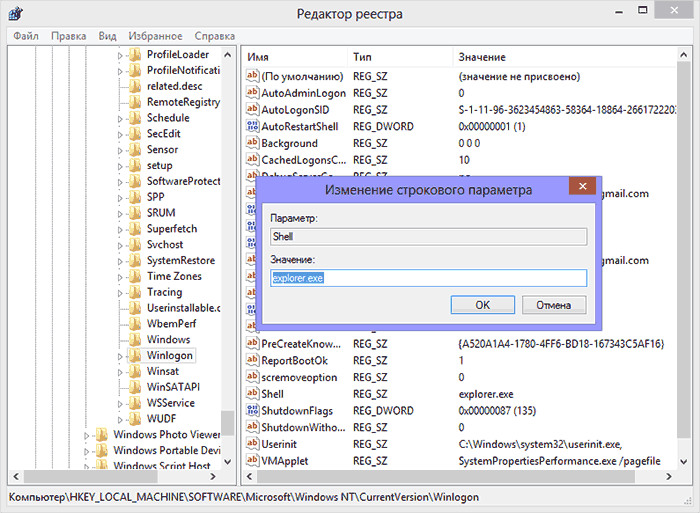Sort by the Имя column header
Screen dimensions: 700x513
tap(295, 57)
